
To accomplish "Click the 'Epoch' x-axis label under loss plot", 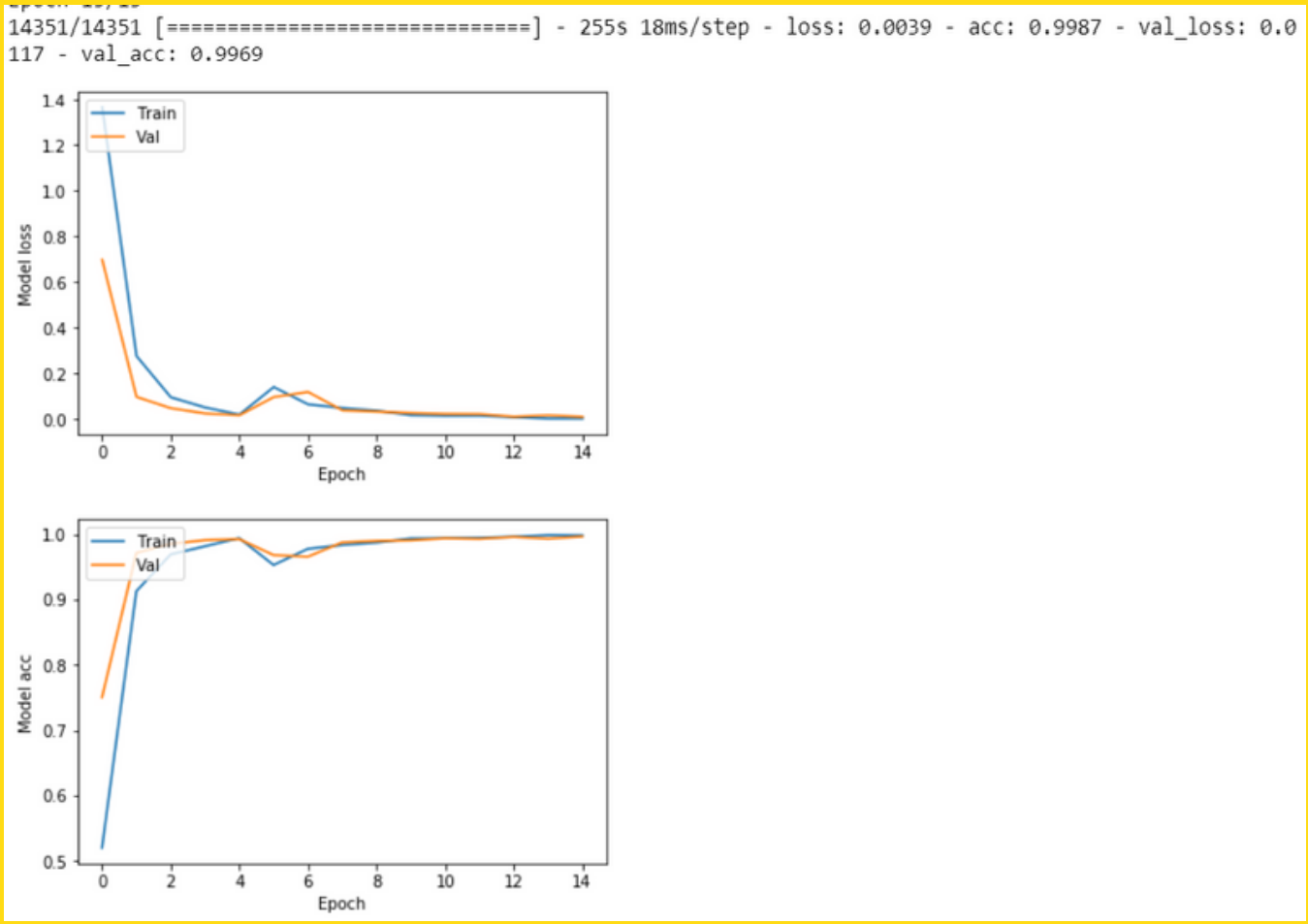I will (x=341, y=474).
